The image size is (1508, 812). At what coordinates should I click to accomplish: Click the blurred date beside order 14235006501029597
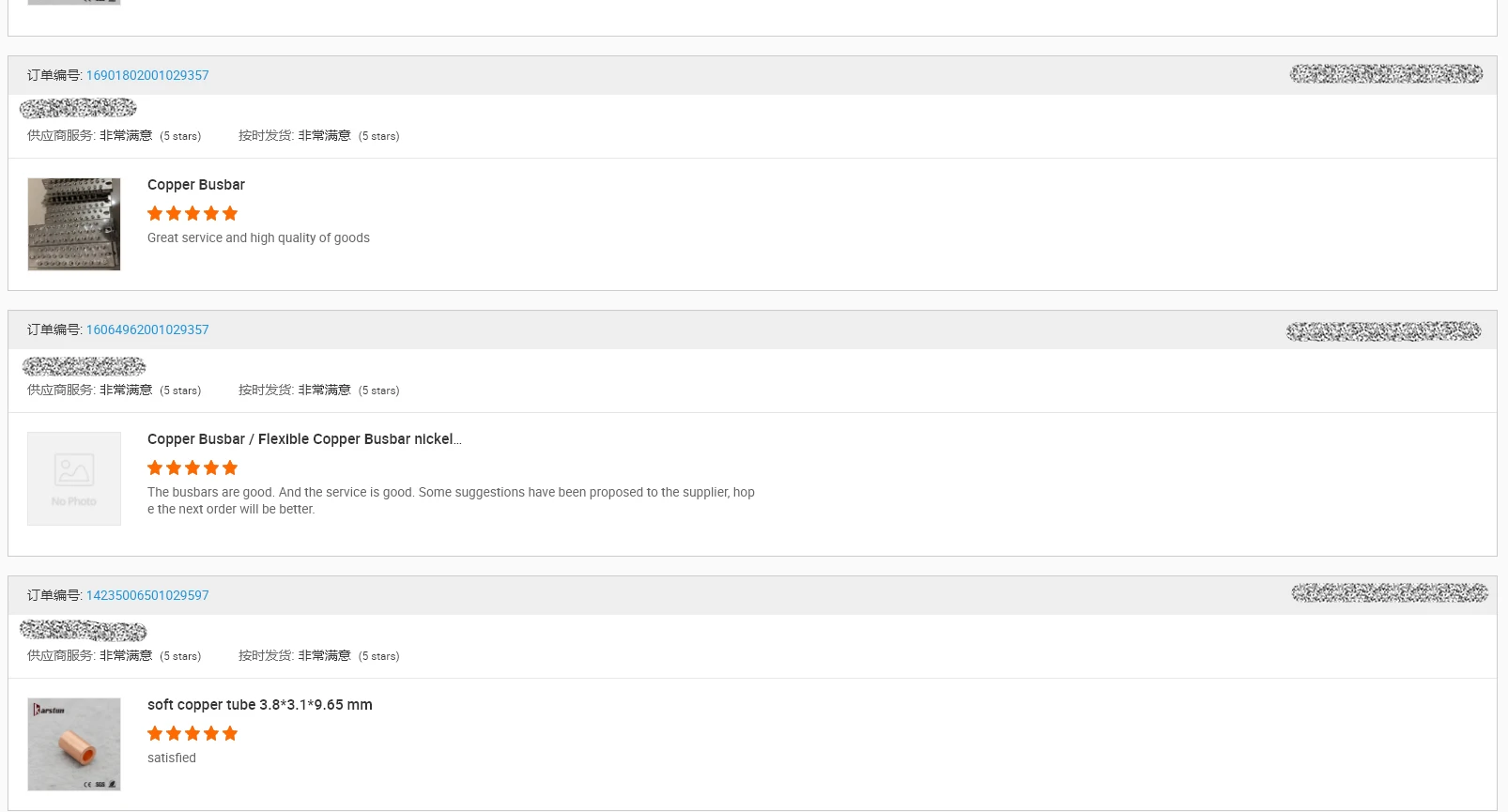(1390, 592)
